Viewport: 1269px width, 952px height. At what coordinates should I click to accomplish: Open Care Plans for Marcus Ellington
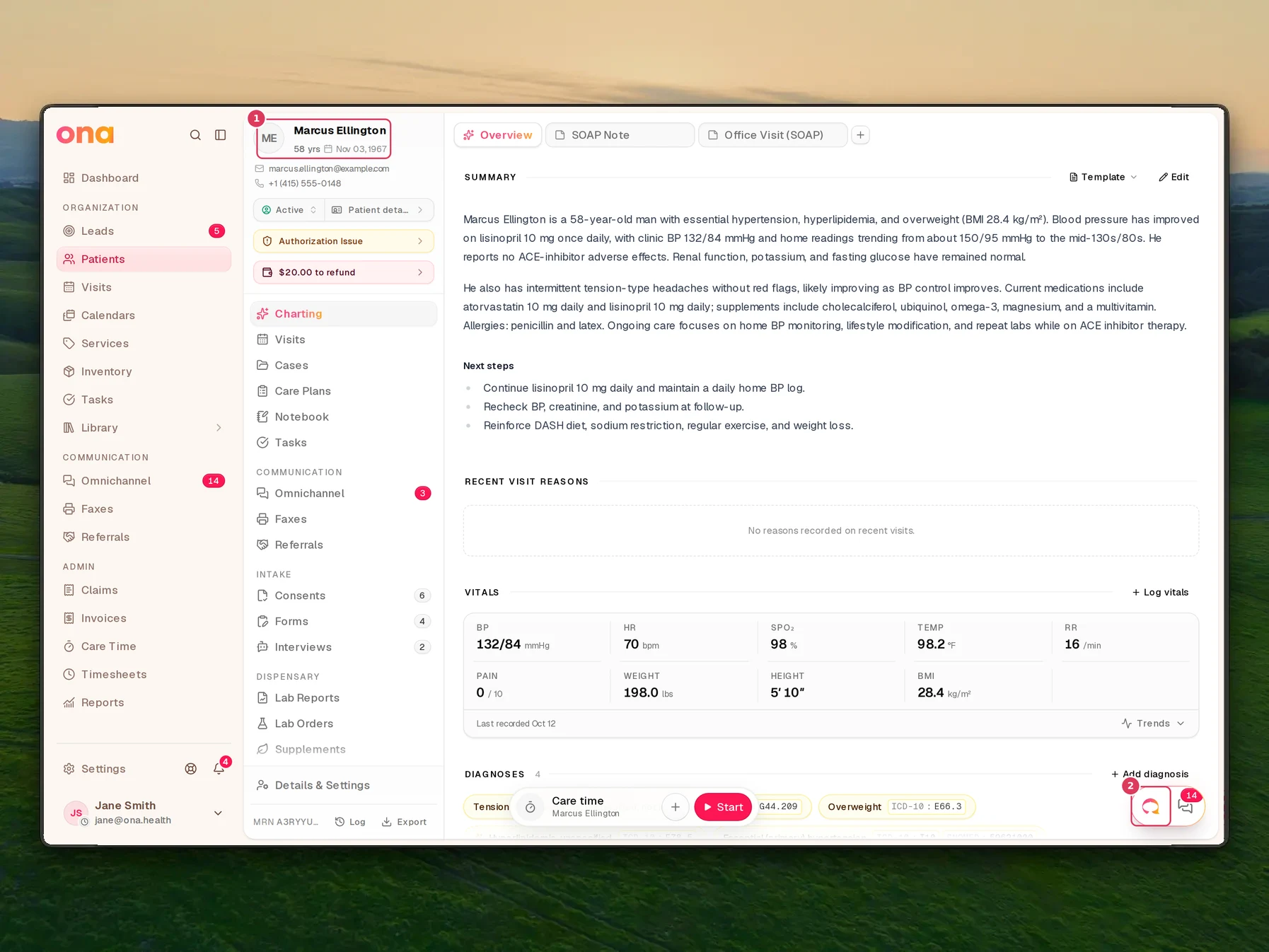[x=344, y=391]
